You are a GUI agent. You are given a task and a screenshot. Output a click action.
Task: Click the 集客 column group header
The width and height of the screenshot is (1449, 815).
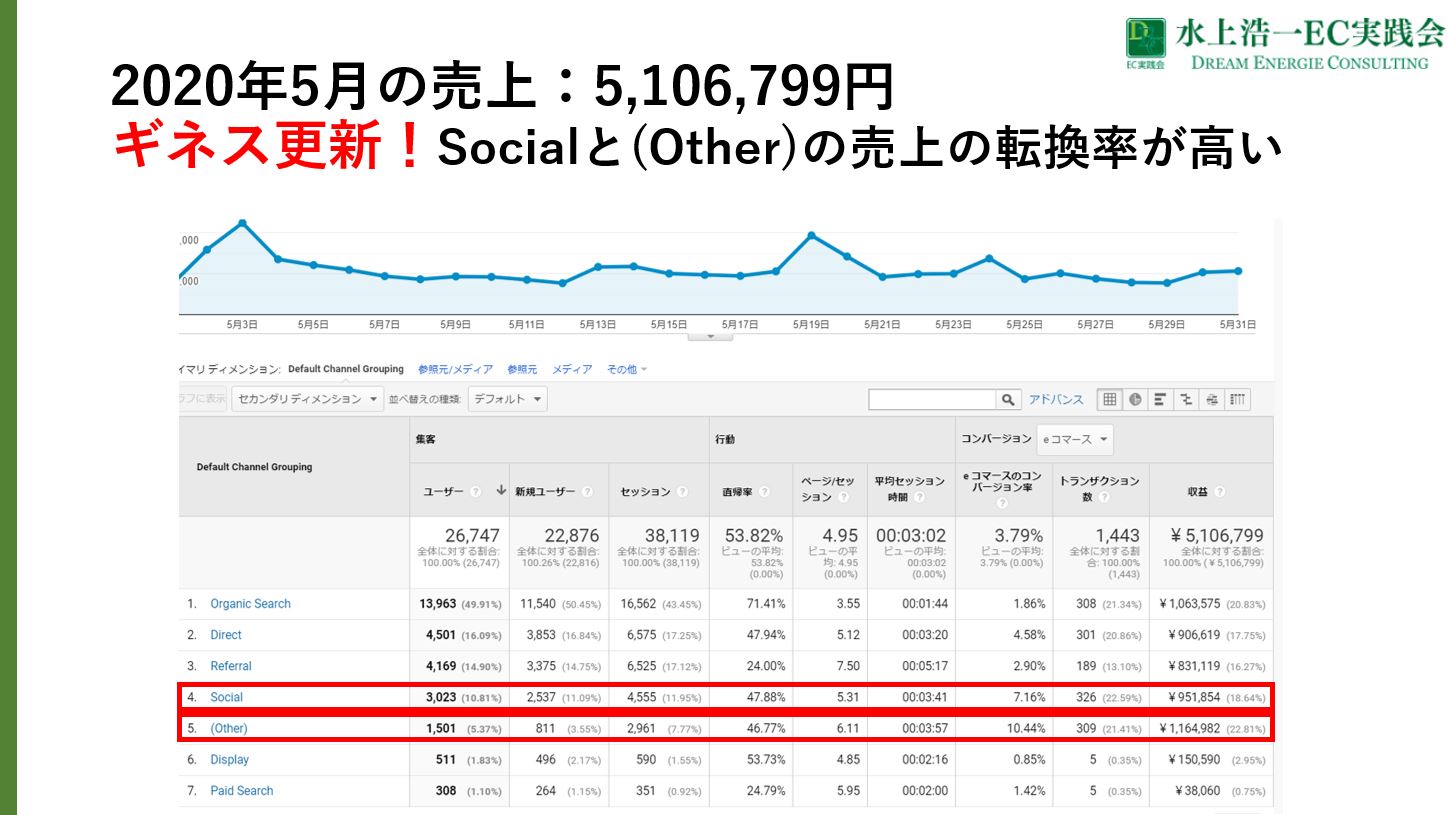point(425,439)
